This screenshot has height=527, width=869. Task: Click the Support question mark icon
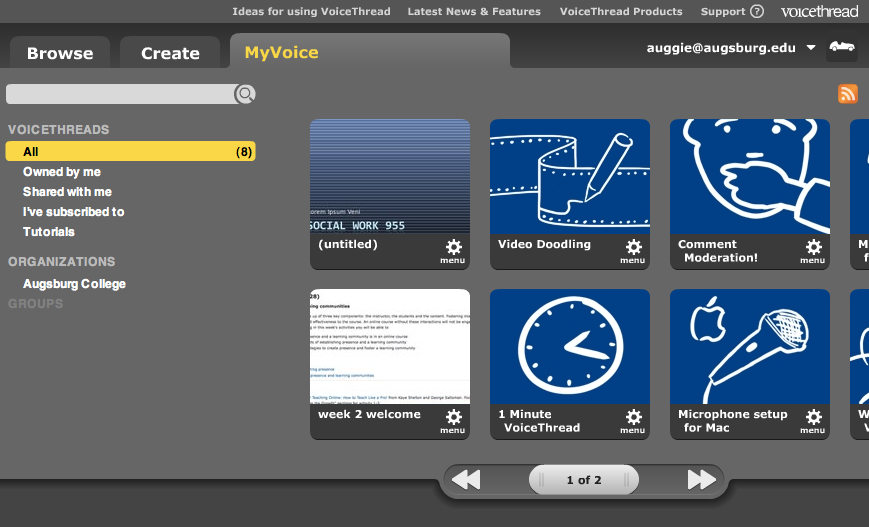[x=756, y=11]
